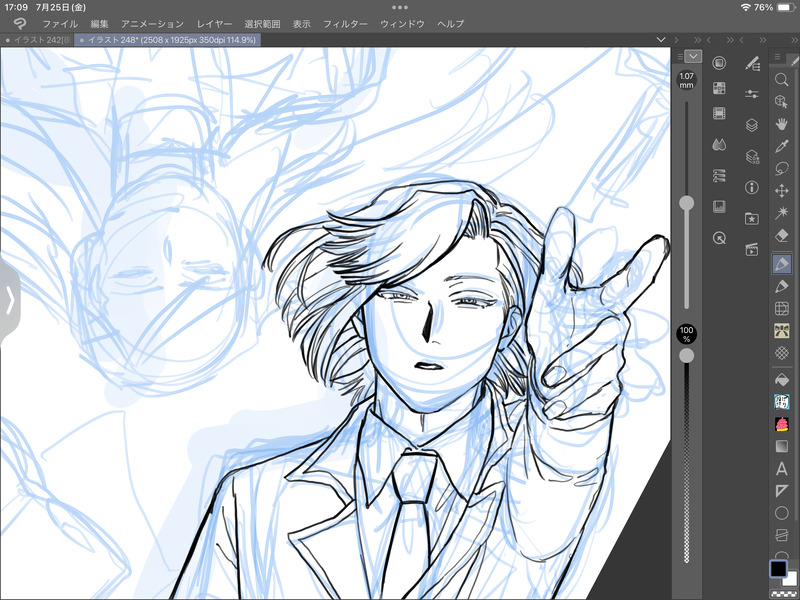Select the grid-patterned Airbrush tool icon
Viewport: 800px width, 600px height.
click(781, 308)
